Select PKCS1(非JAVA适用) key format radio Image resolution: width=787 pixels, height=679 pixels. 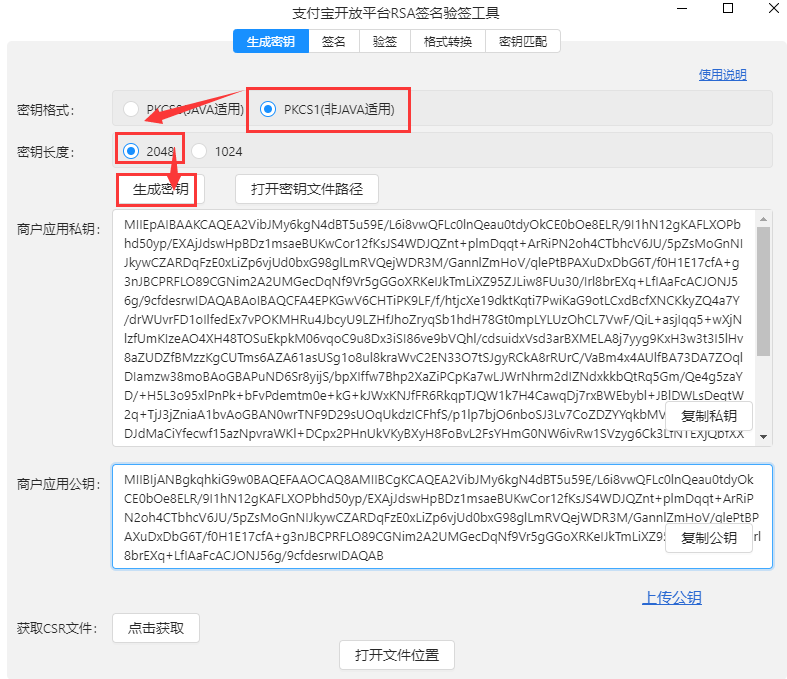tap(268, 109)
